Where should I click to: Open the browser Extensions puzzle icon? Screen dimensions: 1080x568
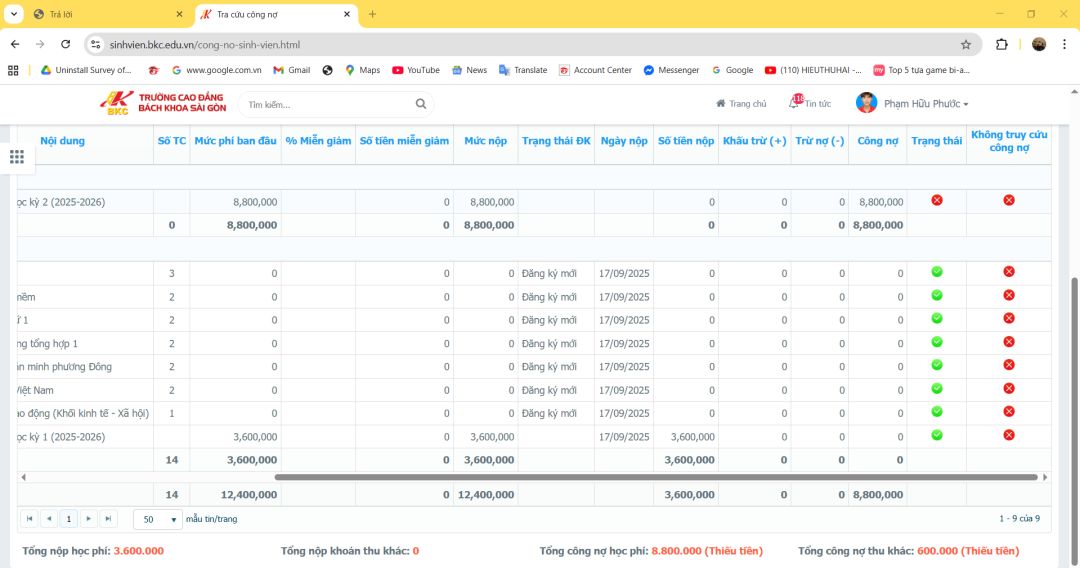click(x=1002, y=44)
